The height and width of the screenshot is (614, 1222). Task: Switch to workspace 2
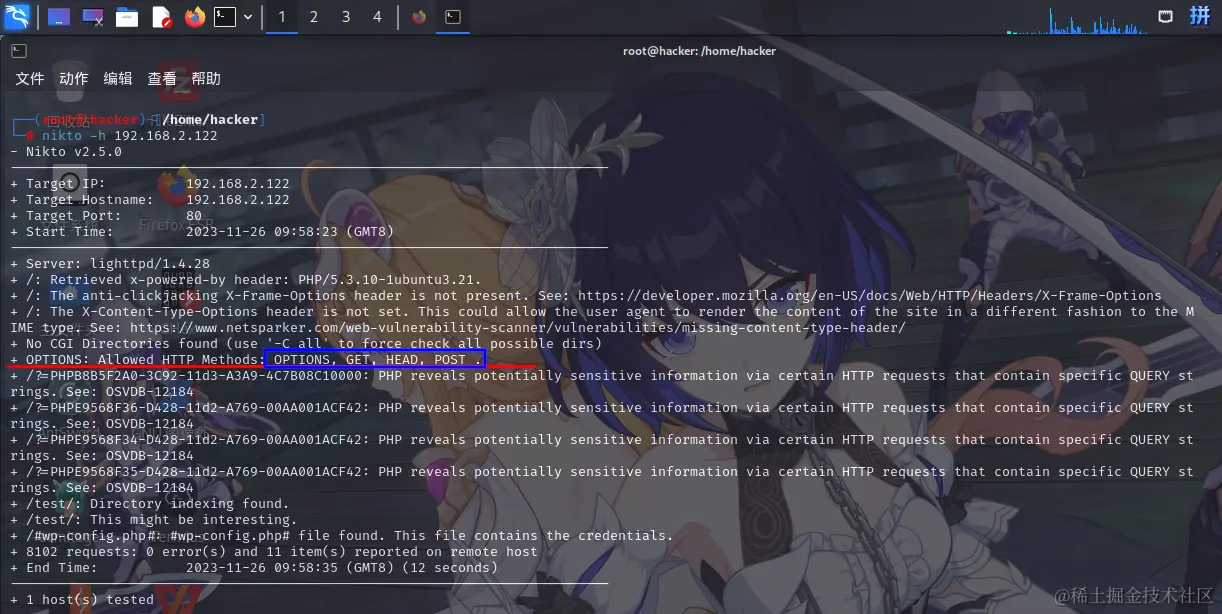pyautogui.click(x=314, y=17)
